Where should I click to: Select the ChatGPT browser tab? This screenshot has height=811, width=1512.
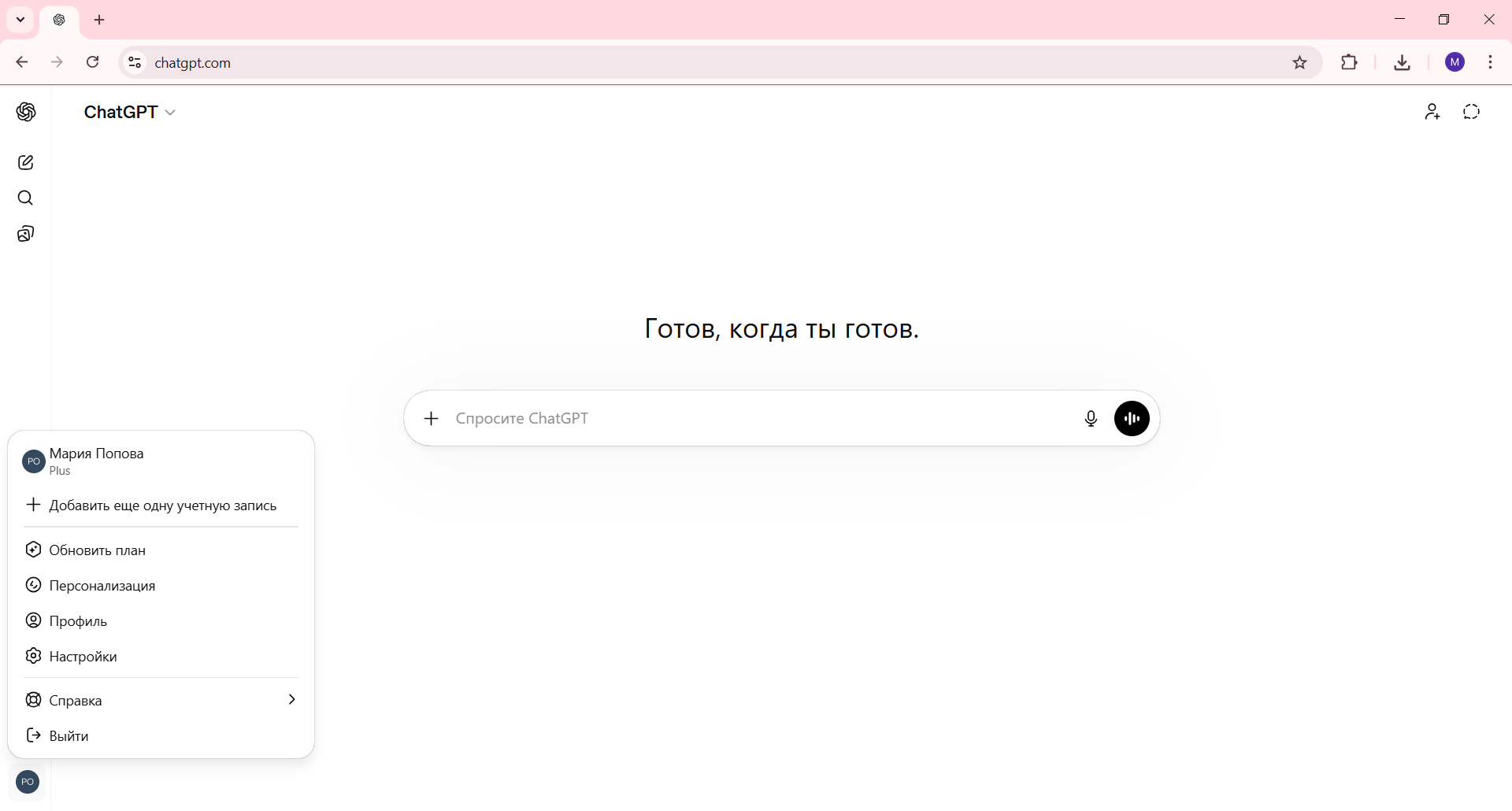point(59,20)
